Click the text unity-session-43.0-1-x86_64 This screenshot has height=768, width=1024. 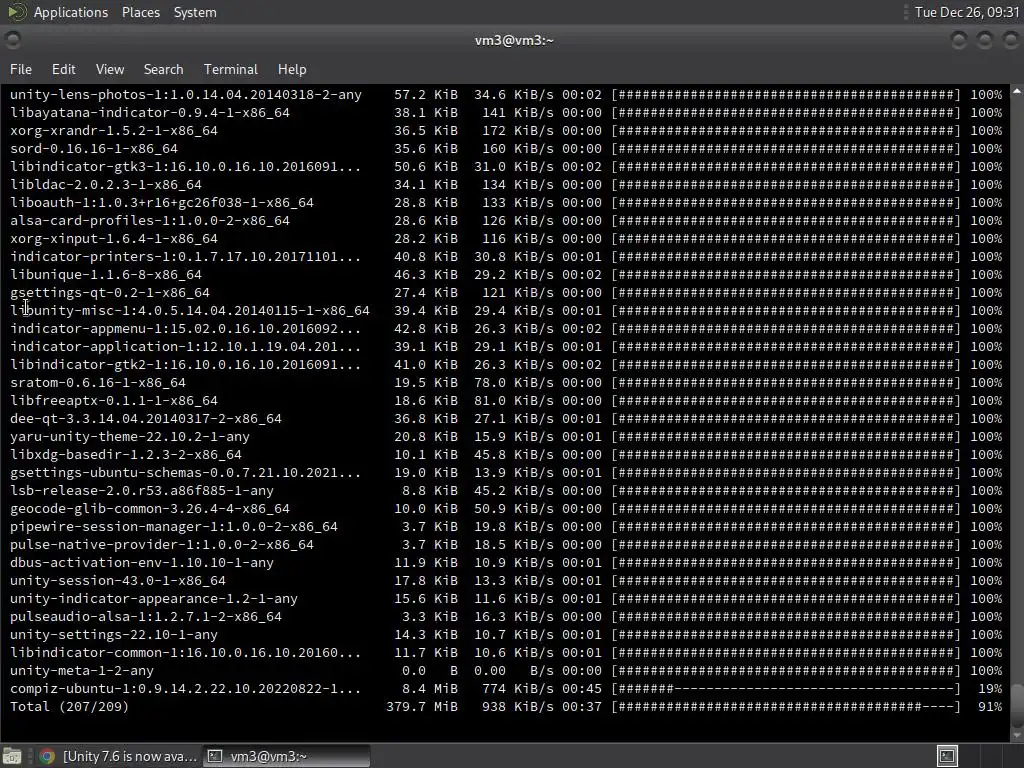(118, 581)
